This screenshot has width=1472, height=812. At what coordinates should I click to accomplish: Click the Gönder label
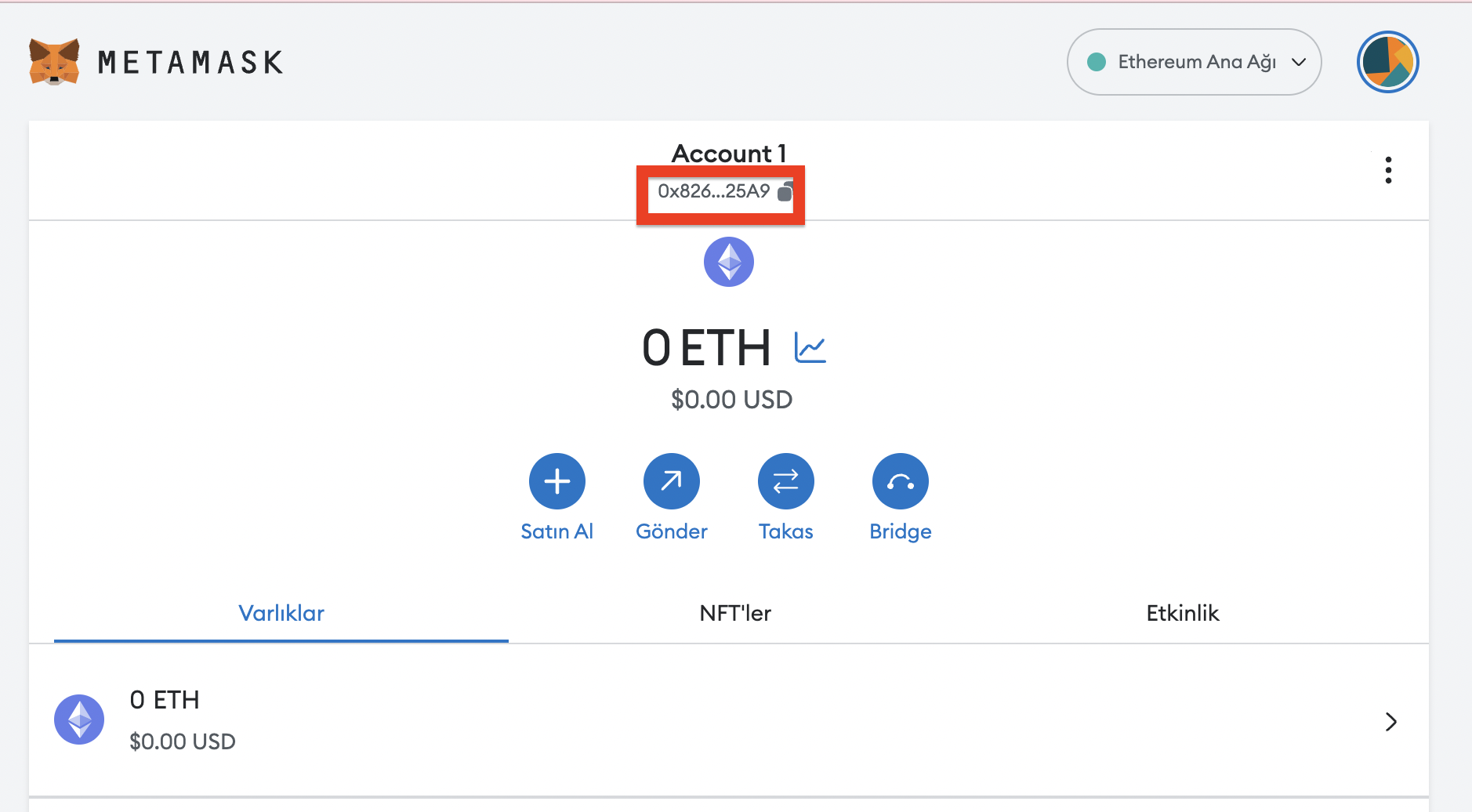pos(672,531)
